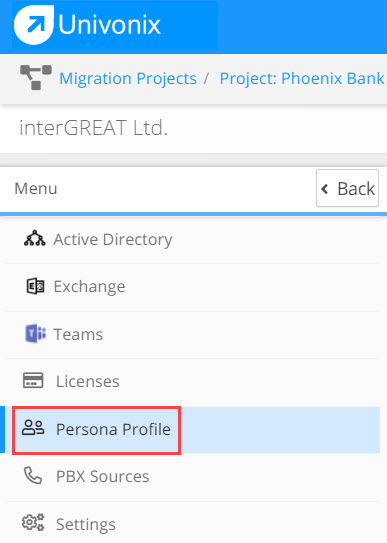The width and height of the screenshot is (387, 543).
Task: Click the migration projects hierarchy icon
Action: pos(36,78)
